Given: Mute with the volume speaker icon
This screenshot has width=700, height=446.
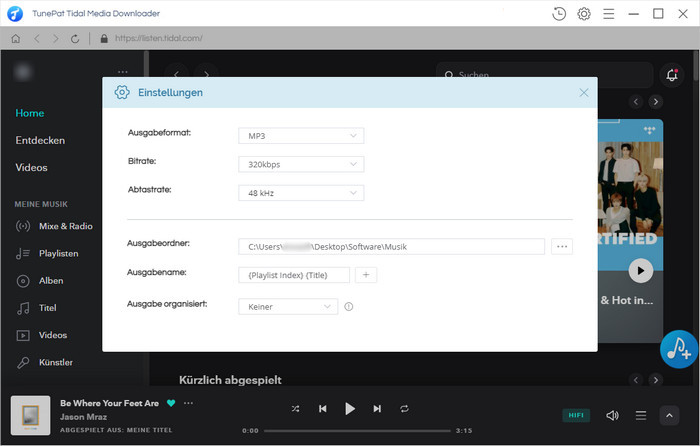Looking at the screenshot, I should pyautogui.click(x=612, y=416).
